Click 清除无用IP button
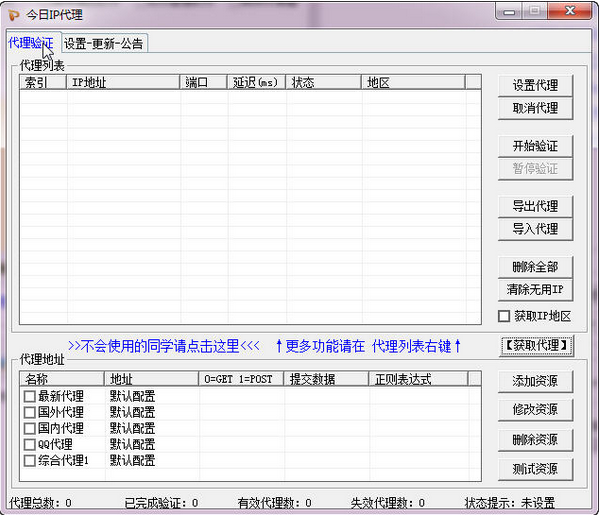Viewport: 602px width, 515px height. click(535, 290)
